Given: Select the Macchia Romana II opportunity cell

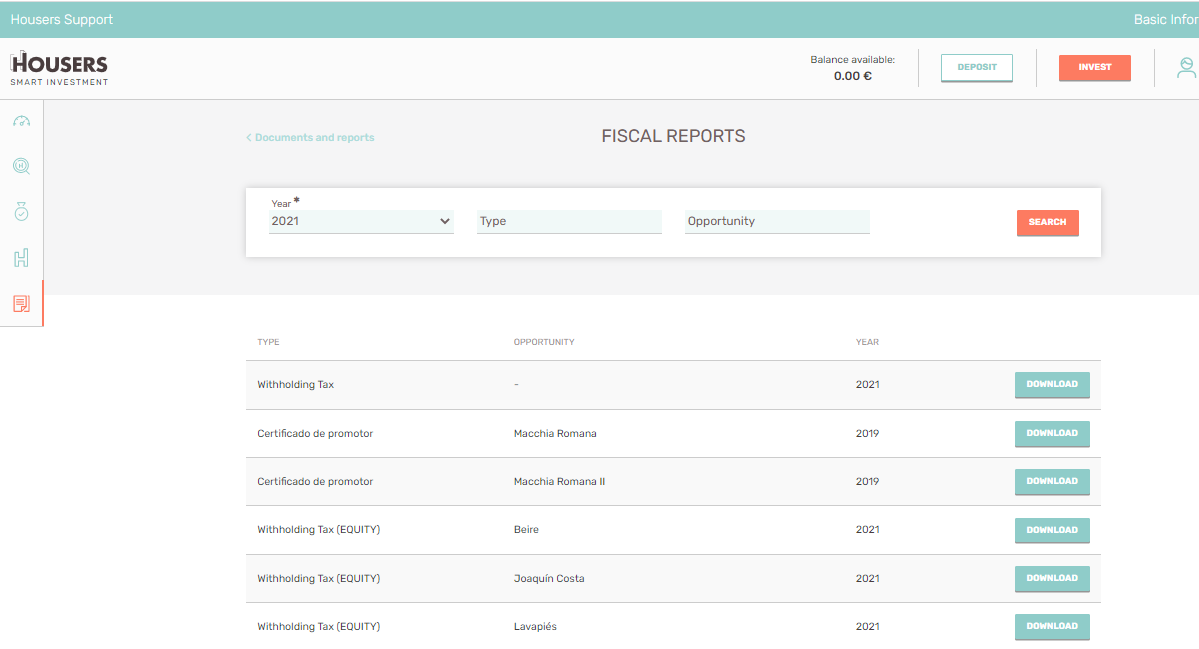Looking at the screenshot, I should tap(559, 482).
